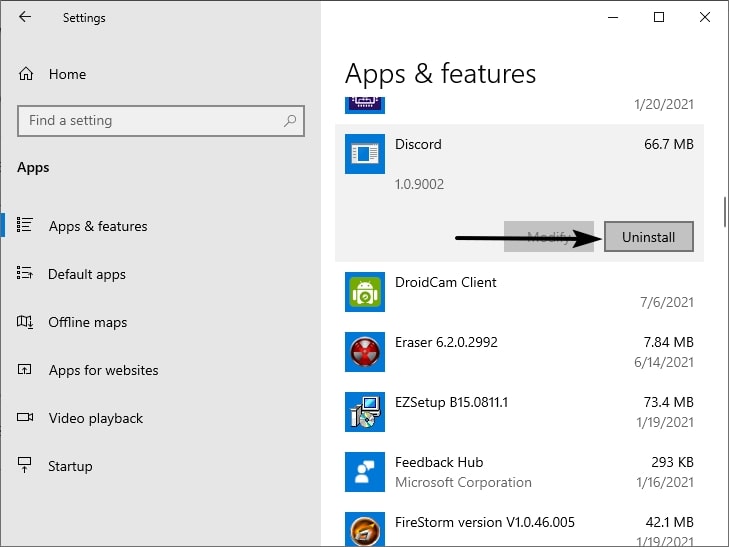Open Default apps page
Viewport: 729px width, 547px height.
coord(87,275)
